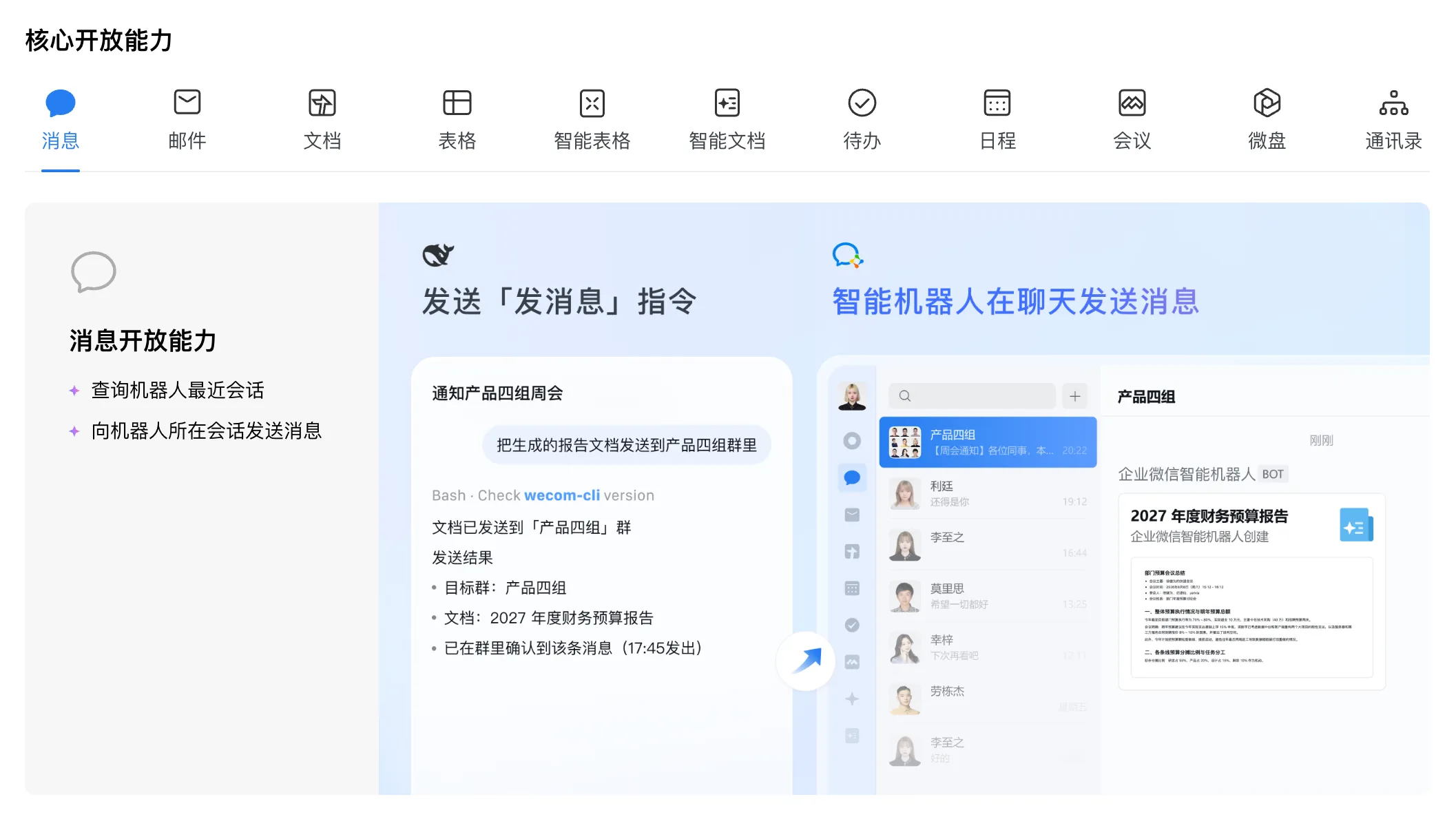Switch to the 待办 tab label
Image resolution: width=1456 pixels, height=817 pixels.
(862, 141)
